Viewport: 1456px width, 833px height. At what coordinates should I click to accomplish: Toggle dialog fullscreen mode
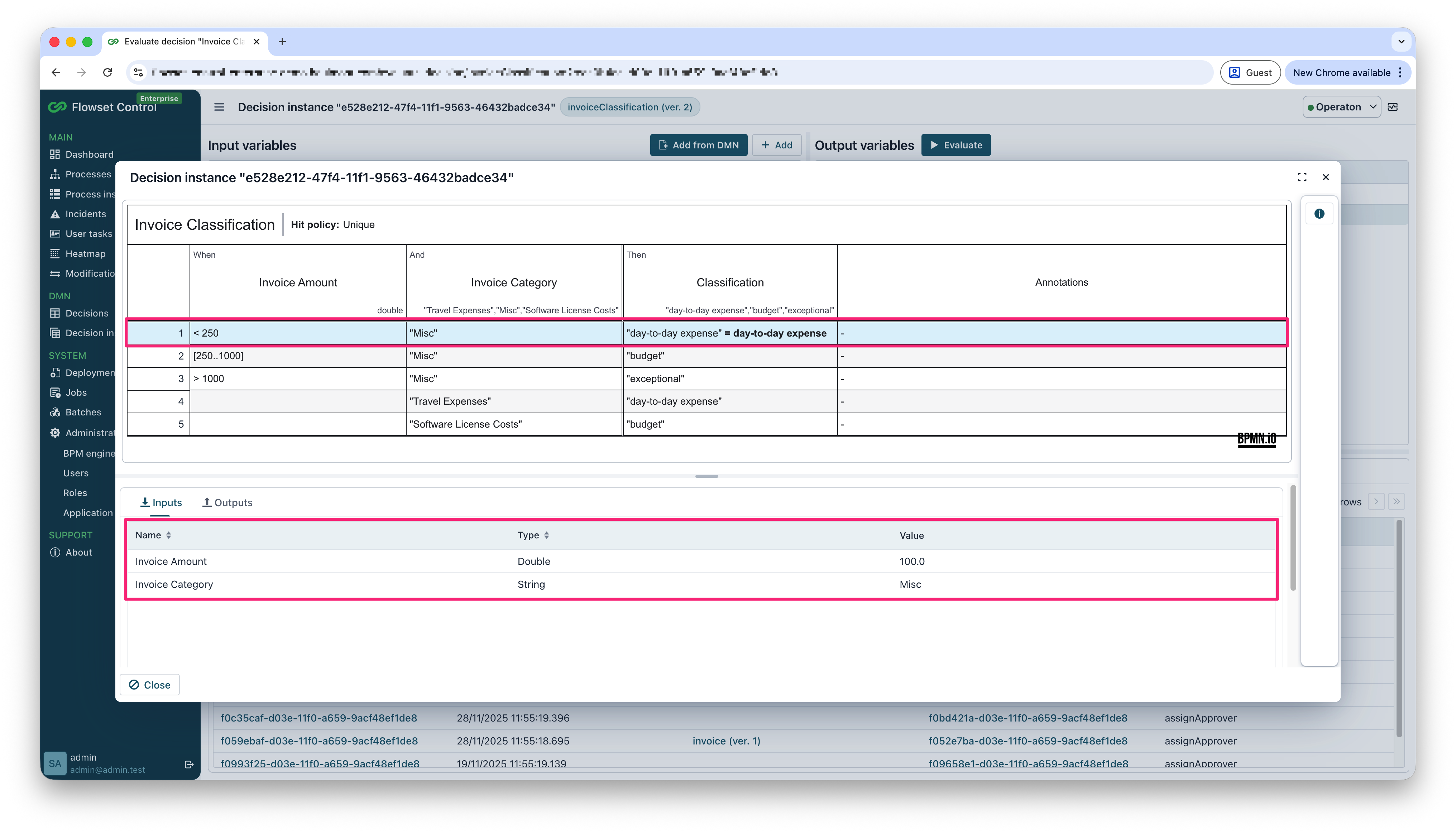(x=1302, y=177)
